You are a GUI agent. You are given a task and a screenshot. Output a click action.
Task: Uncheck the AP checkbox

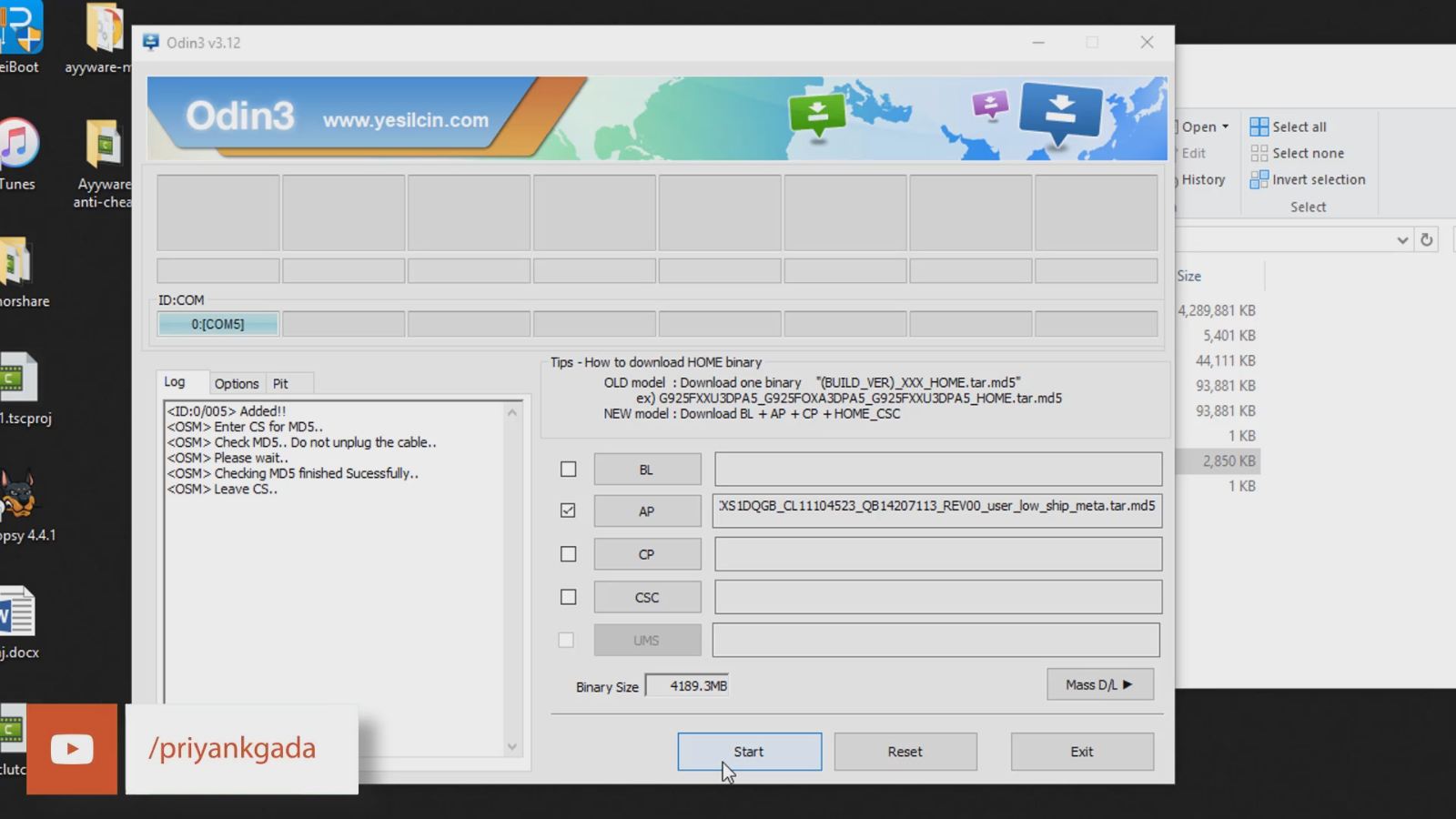pyautogui.click(x=568, y=511)
